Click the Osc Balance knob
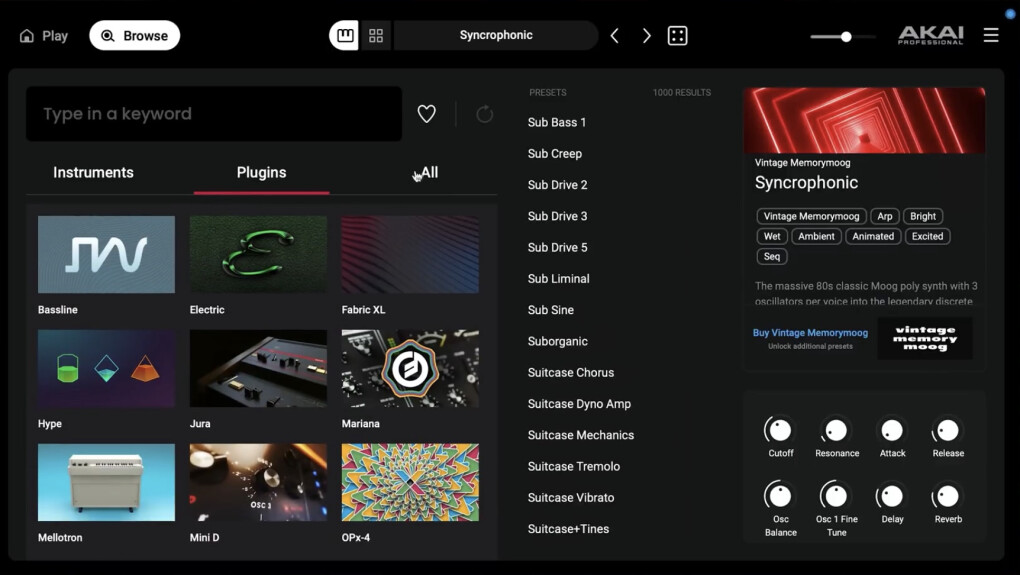 pyautogui.click(x=779, y=496)
